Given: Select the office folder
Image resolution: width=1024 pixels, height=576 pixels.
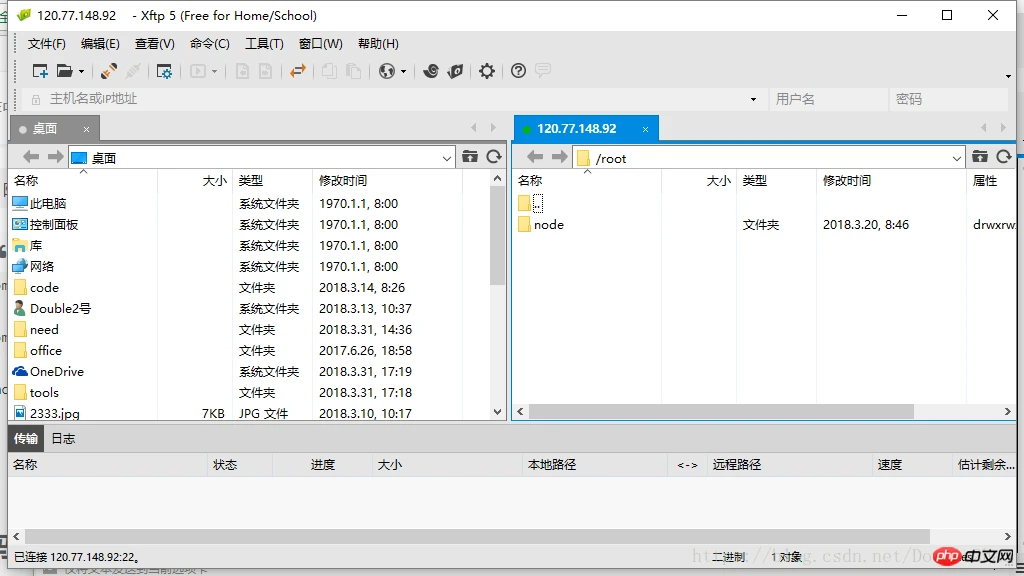Looking at the screenshot, I should pyautogui.click(x=46, y=351).
